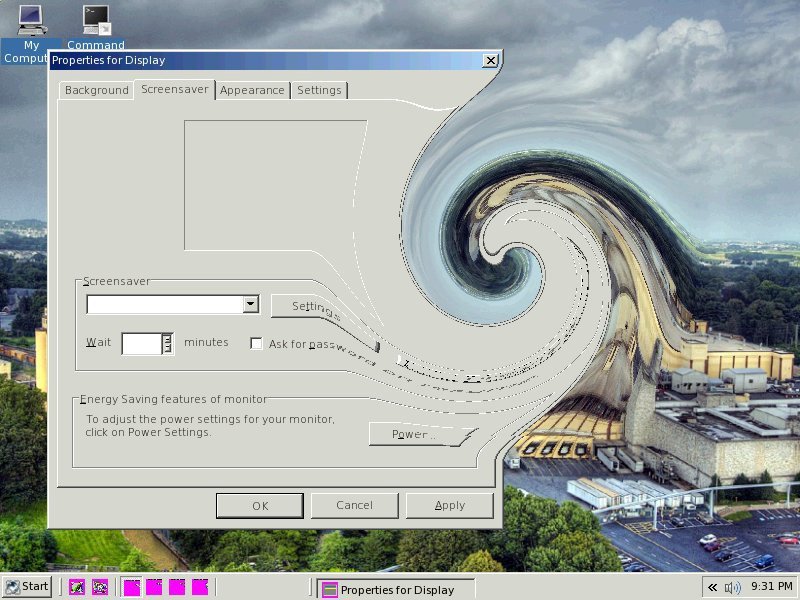Click the first quick launch icon
The height and width of the screenshot is (600, 800).
click(77, 587)
